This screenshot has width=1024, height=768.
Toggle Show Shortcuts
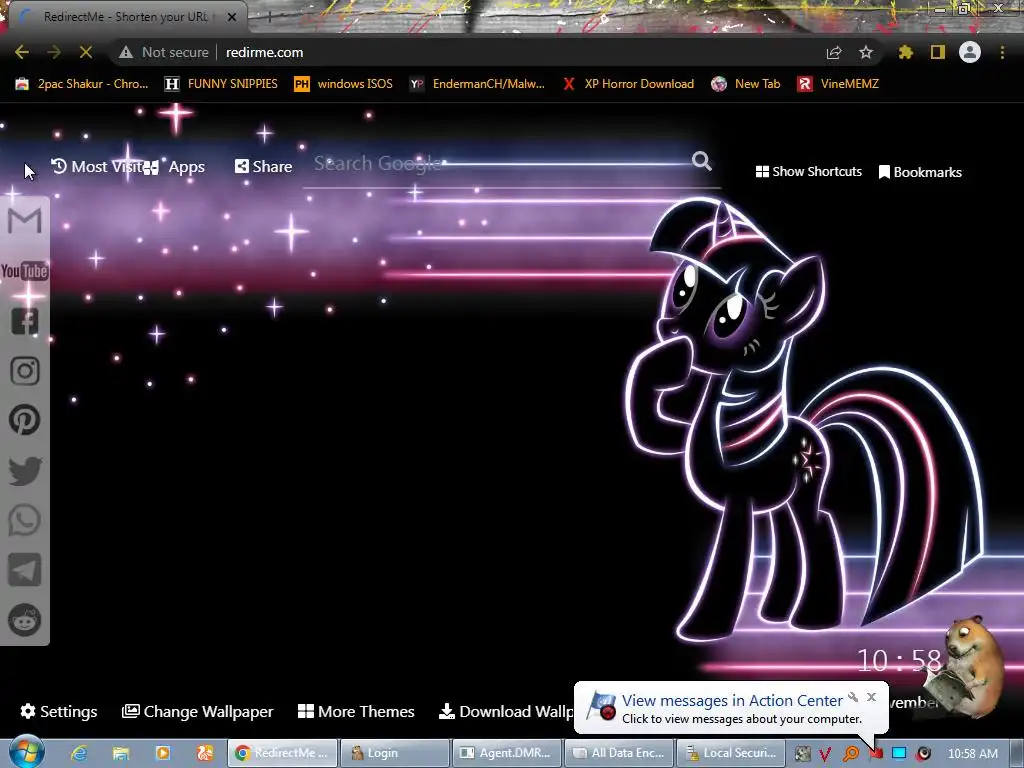[x=808, y=172]
